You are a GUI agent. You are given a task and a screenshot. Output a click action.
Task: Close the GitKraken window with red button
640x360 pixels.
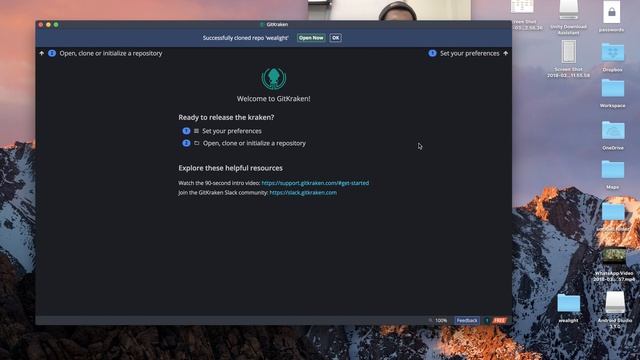pyautogui.click(x=41, y=25)
